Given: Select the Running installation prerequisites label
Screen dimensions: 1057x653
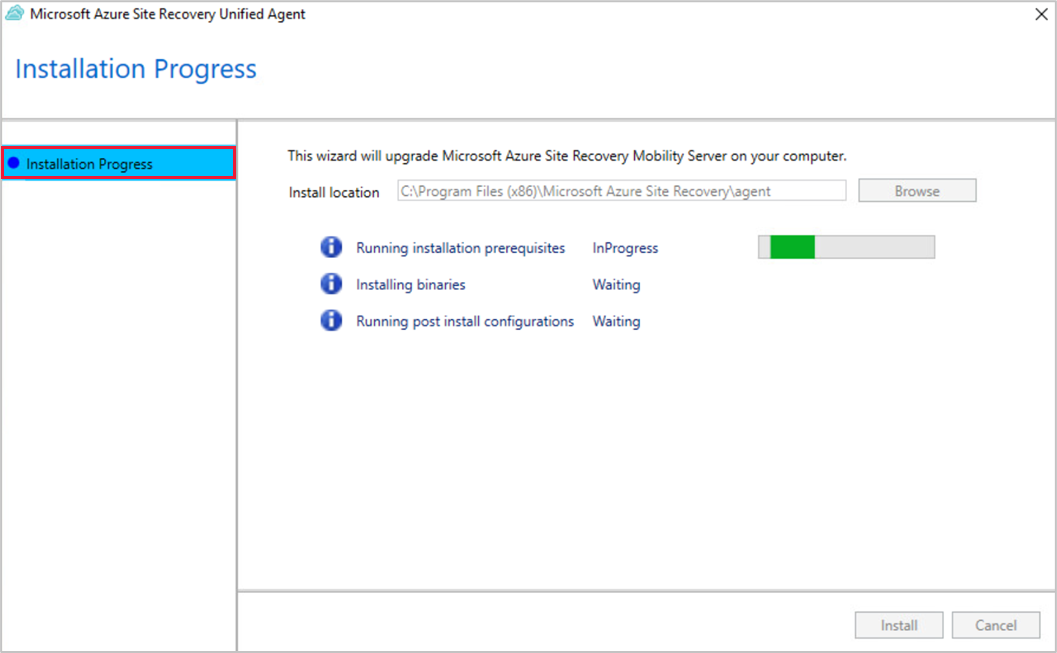Looking at the screenshot, I should coord(460,247).
